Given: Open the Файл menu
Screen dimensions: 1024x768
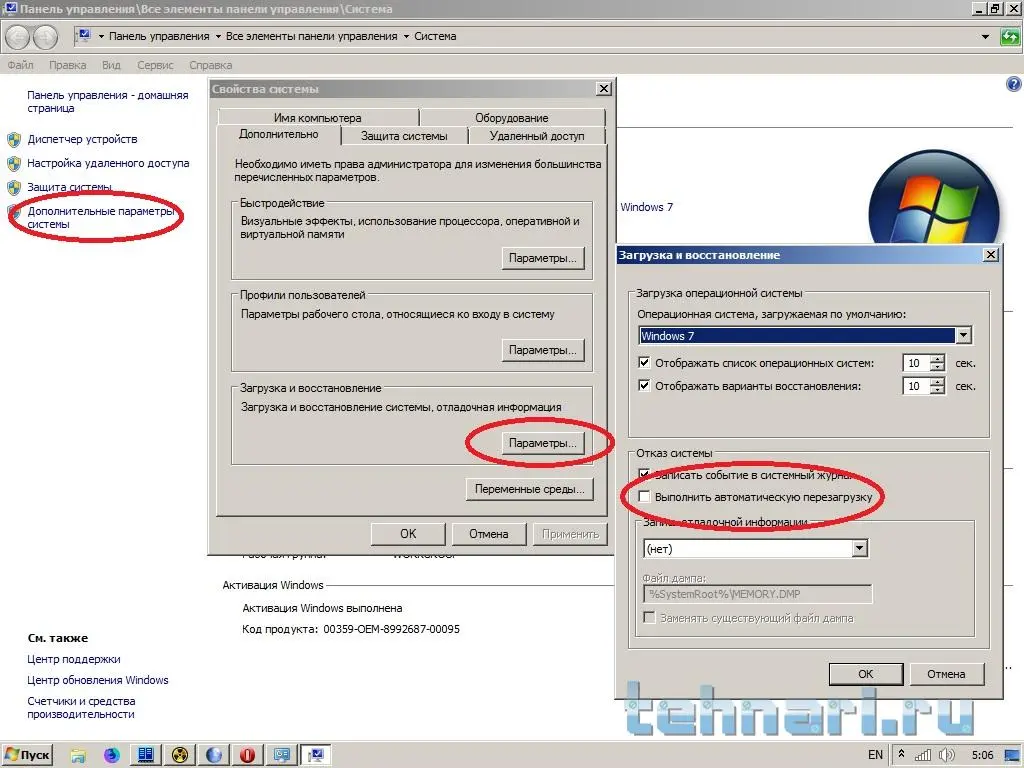Looking at the screenshot, I should click(x=20, y=65).
